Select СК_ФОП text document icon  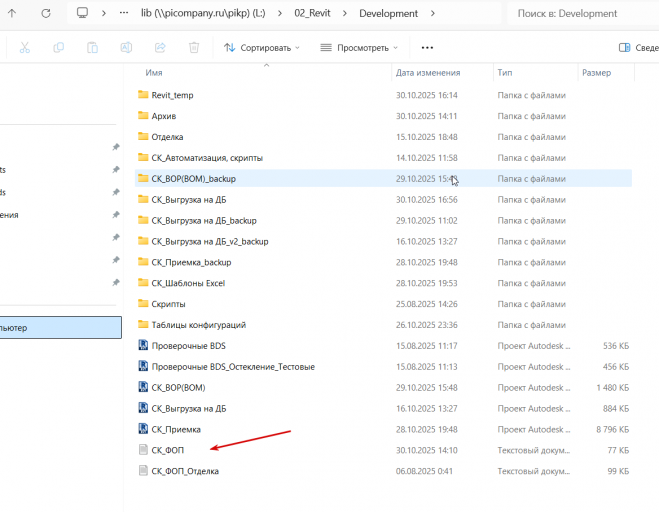(x=143, y=450)
